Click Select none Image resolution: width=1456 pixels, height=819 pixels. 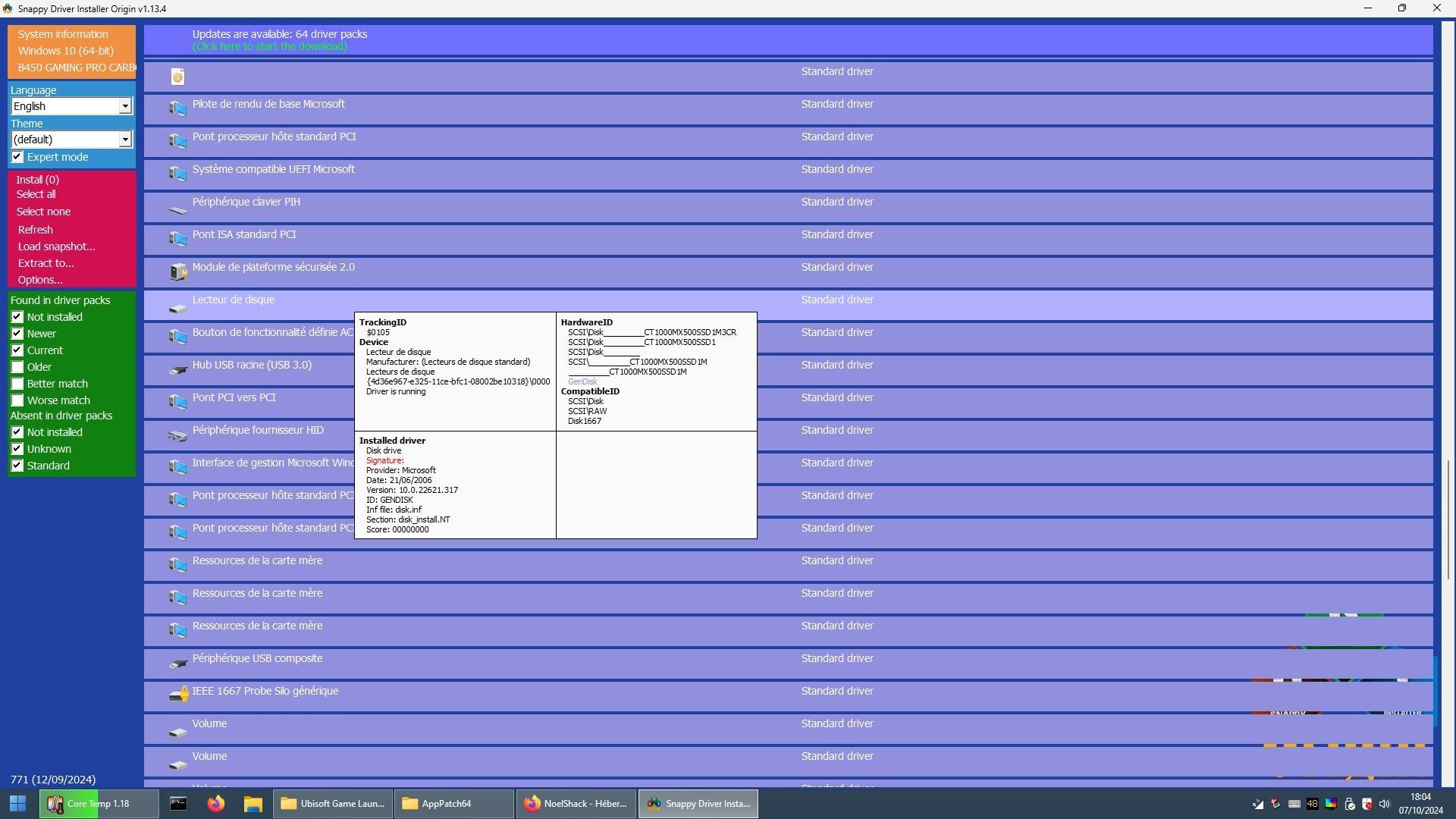click(43, 212)
